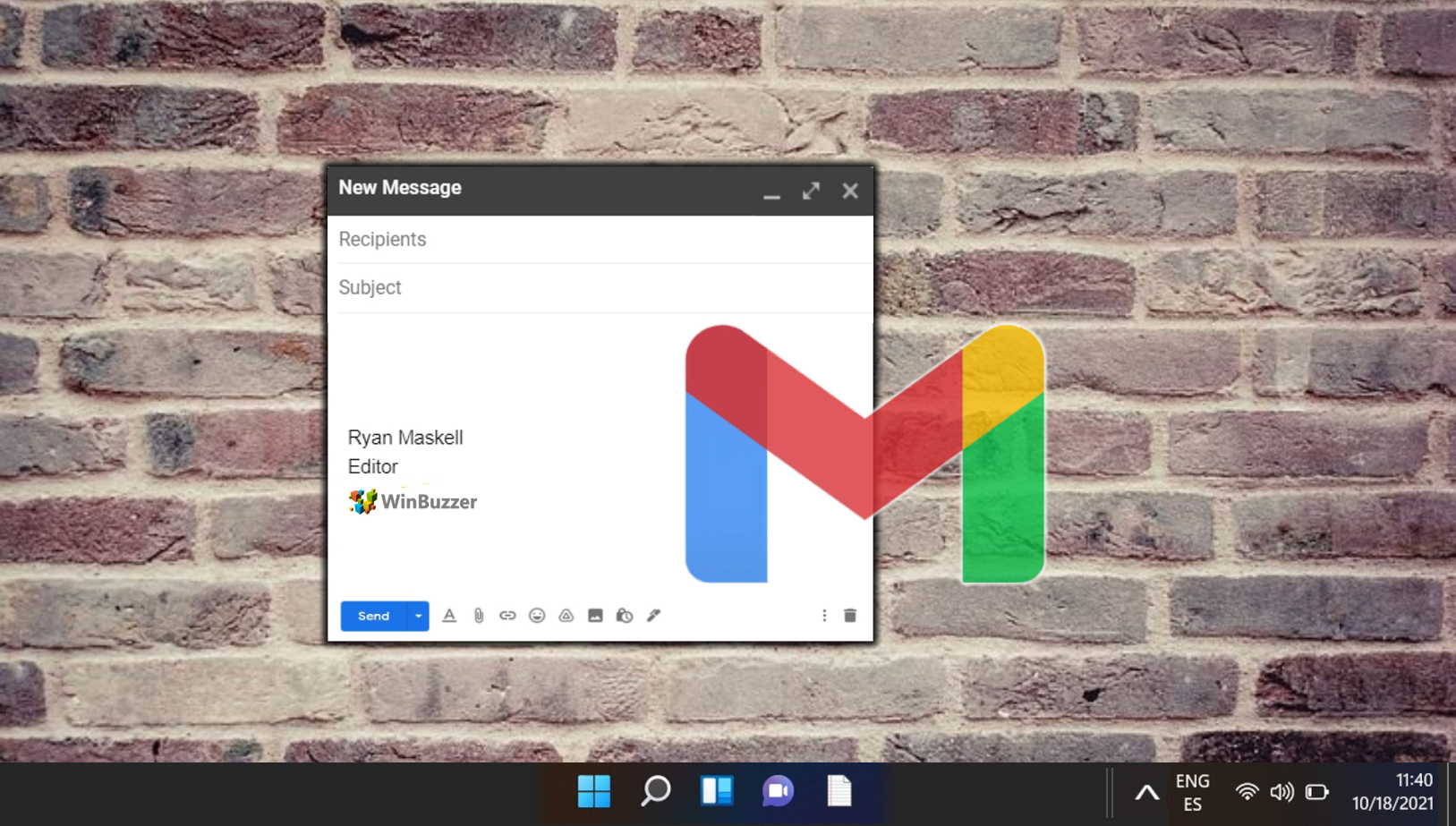The width and height of the screenshot is (1456, 826).
Task: Discard the draft with the trash icon
Action: pyautogui.click(x=849, y=616)
